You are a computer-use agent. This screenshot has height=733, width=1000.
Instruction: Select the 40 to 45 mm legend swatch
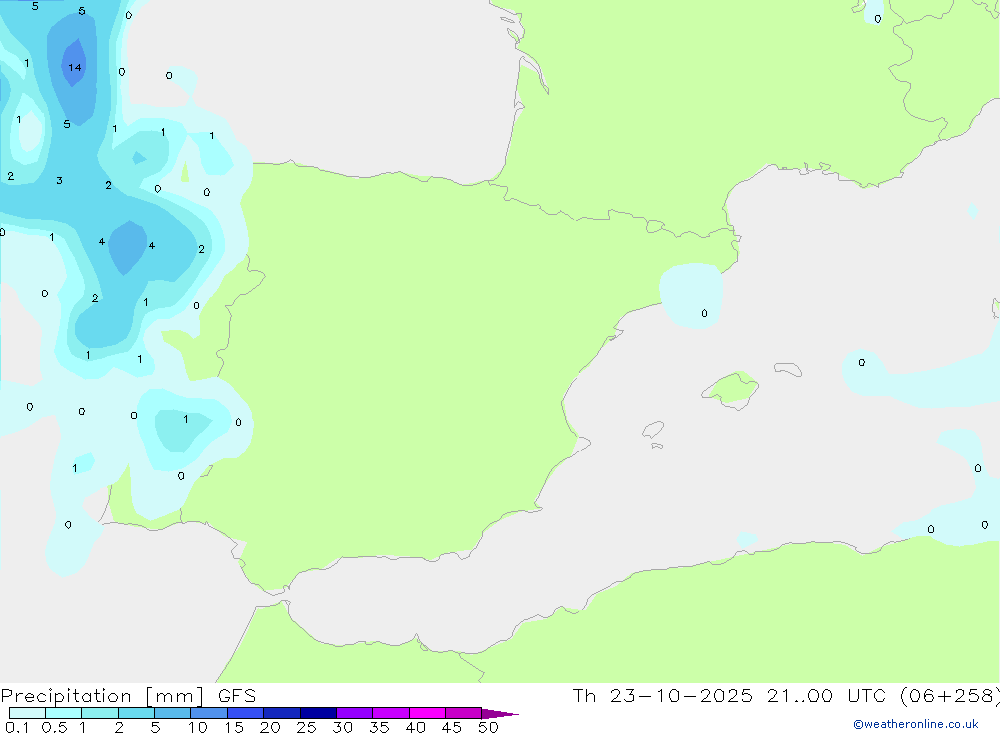tap(427, 713)
